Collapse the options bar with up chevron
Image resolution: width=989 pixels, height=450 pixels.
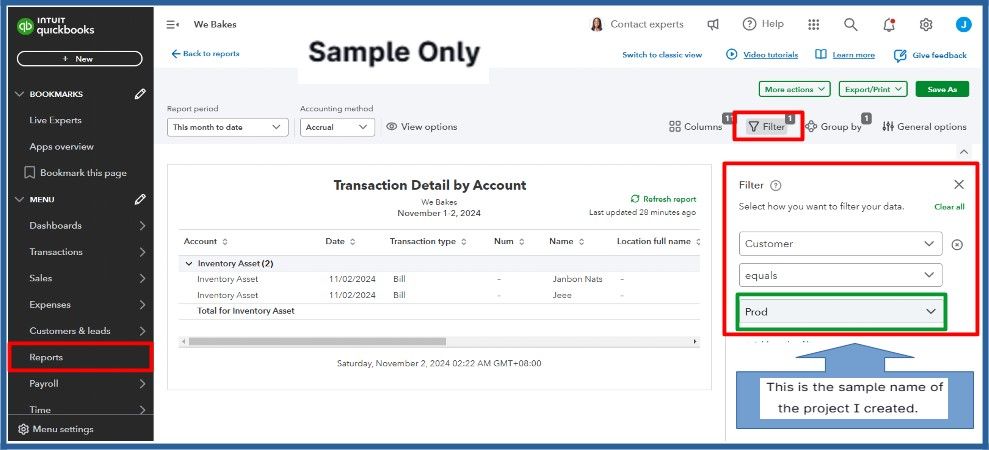click(x=963, y=152)
